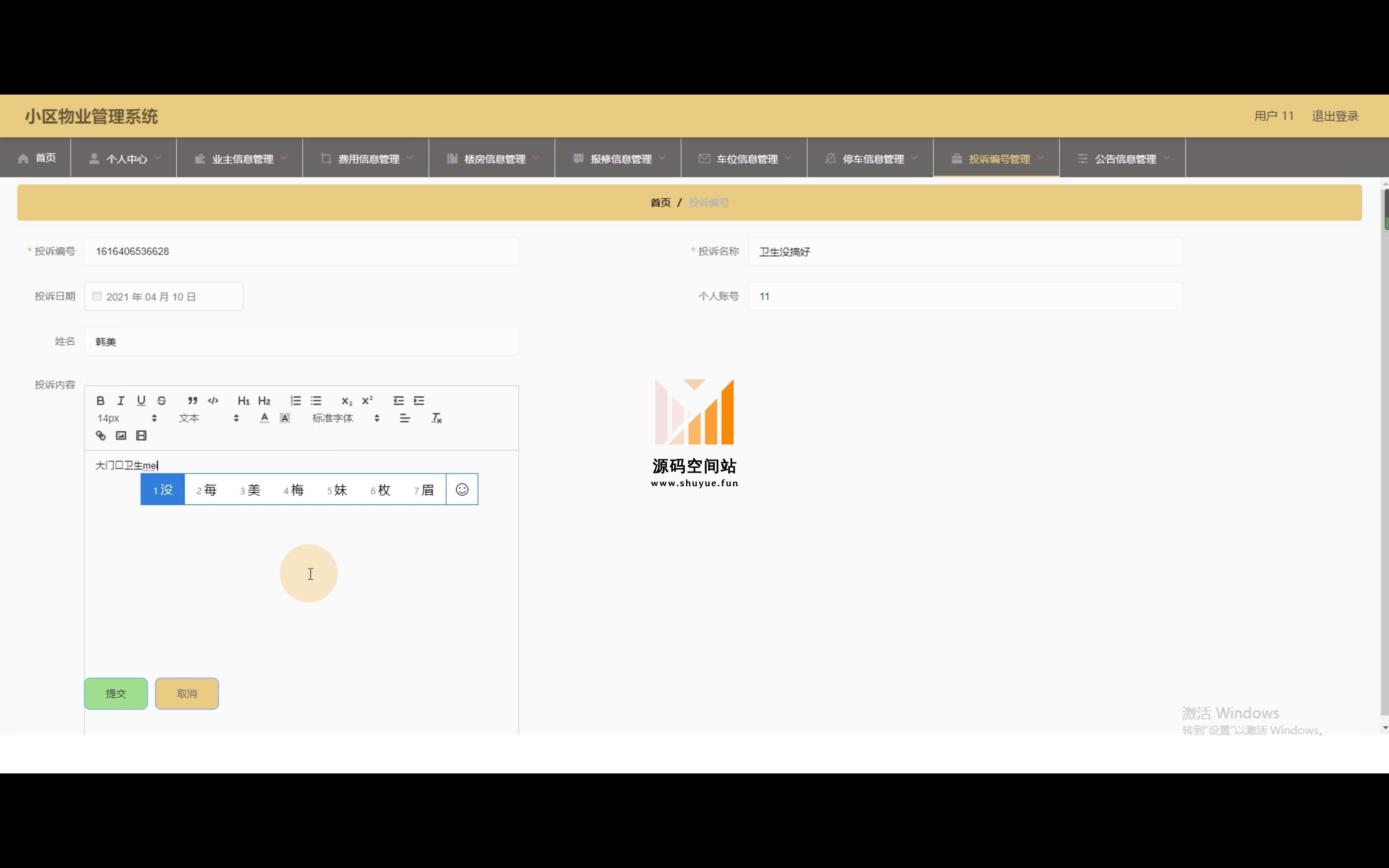Toggle strikethrough formatting in editor
This screenshot has height=868, width=1389.
pyautogui.click(x=162, y=401)
